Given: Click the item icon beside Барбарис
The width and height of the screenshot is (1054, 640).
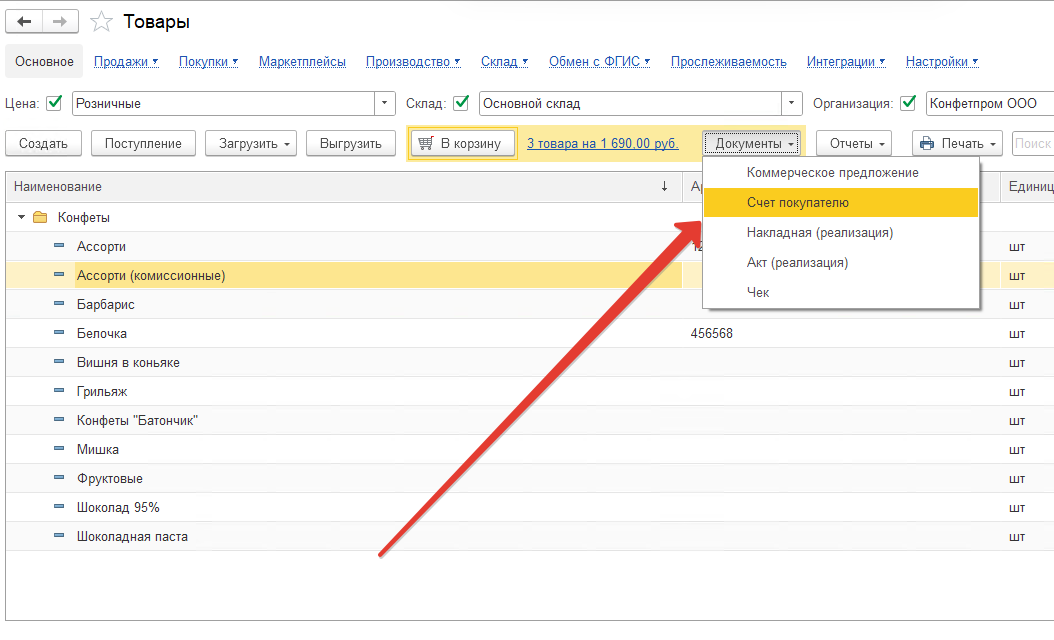Looking at the screenshot, I should coord(59,304).
